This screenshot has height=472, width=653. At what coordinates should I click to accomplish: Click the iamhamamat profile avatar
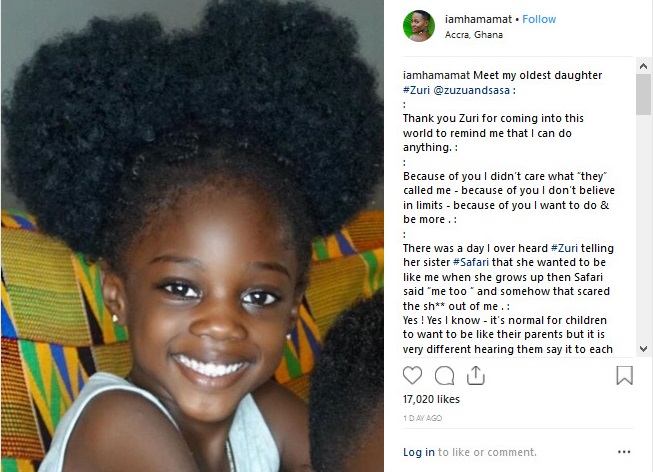pyautogui.click(x=419, y=26)
